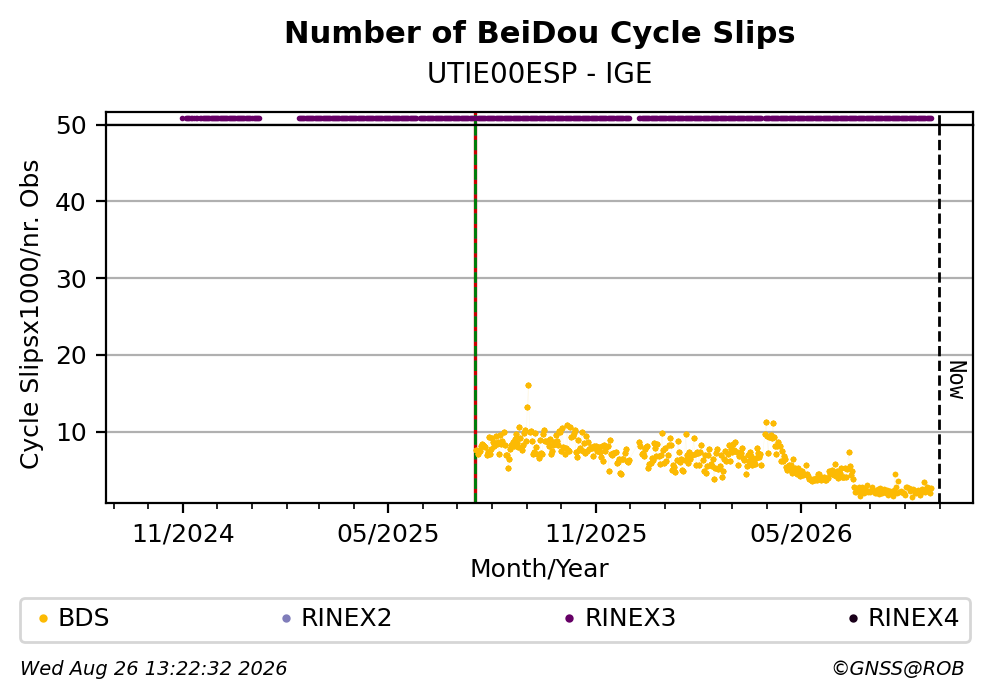Select the RINEX2 legend label

pyautogui.click(x=346, y=618)
